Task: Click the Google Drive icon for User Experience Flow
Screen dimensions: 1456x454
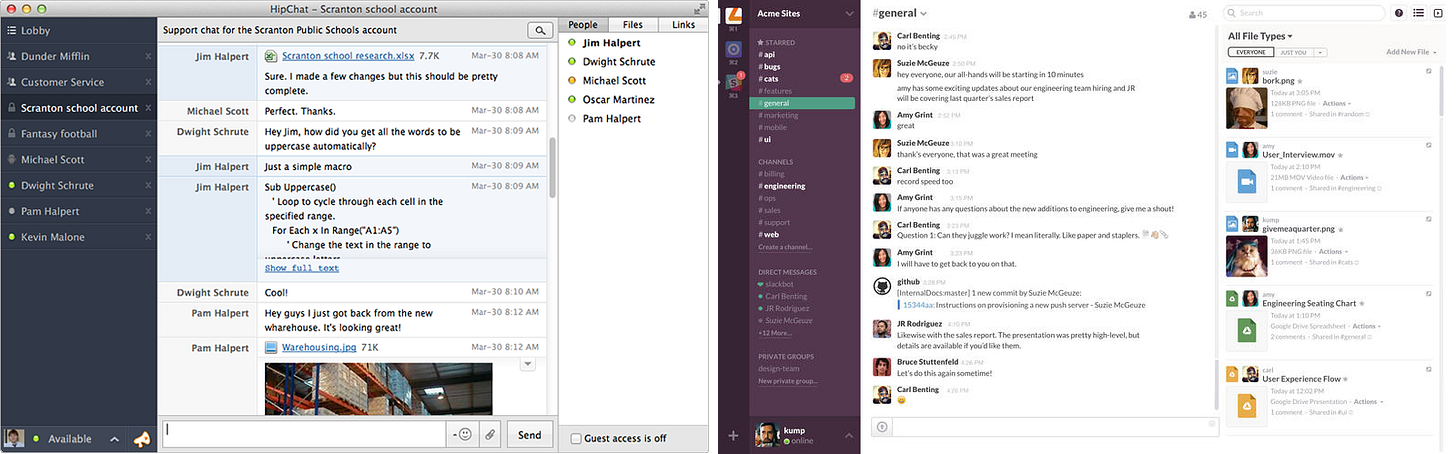Action: point(1247,405)
